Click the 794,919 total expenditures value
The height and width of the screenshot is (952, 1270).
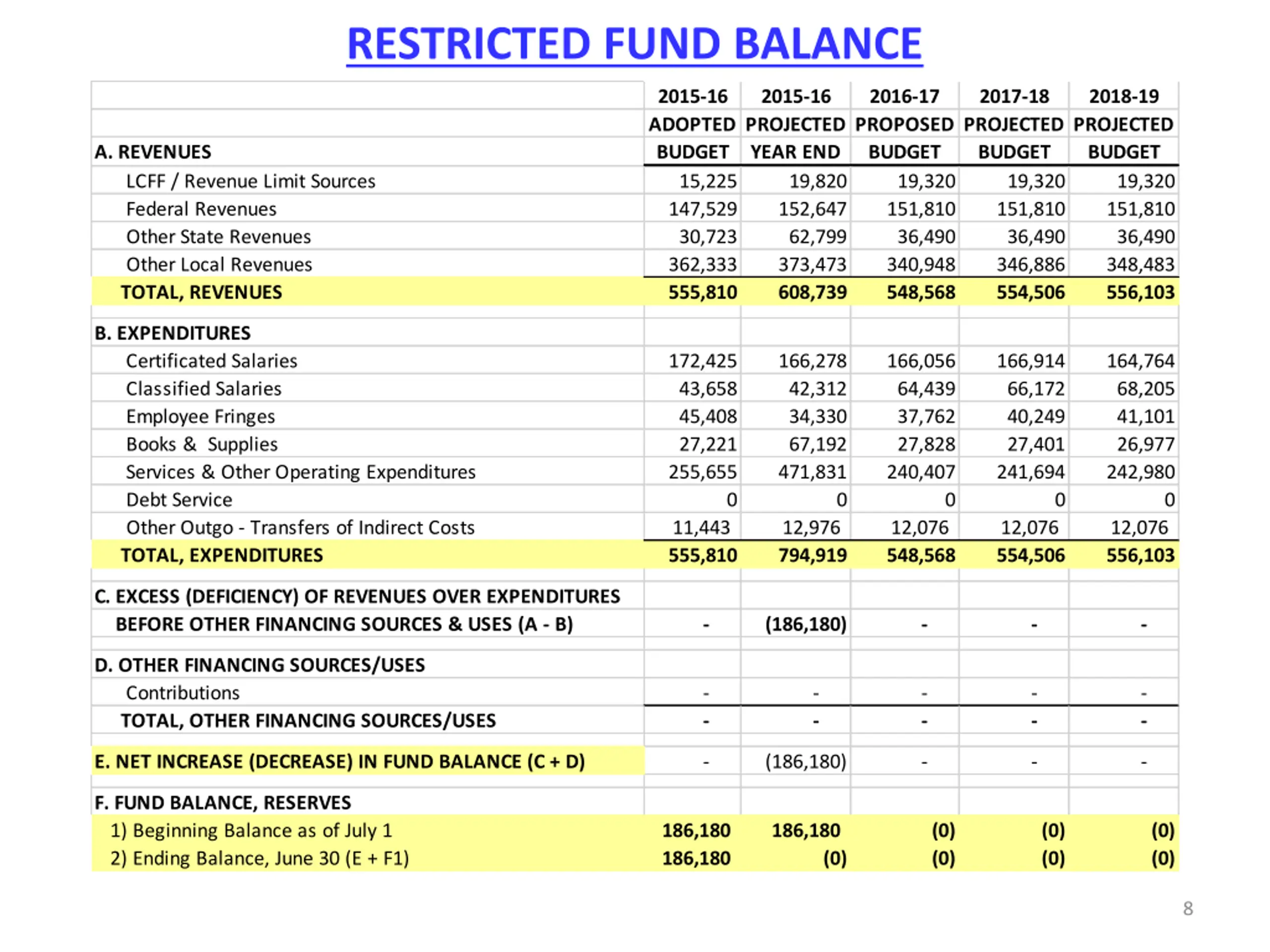click(813, 555)
